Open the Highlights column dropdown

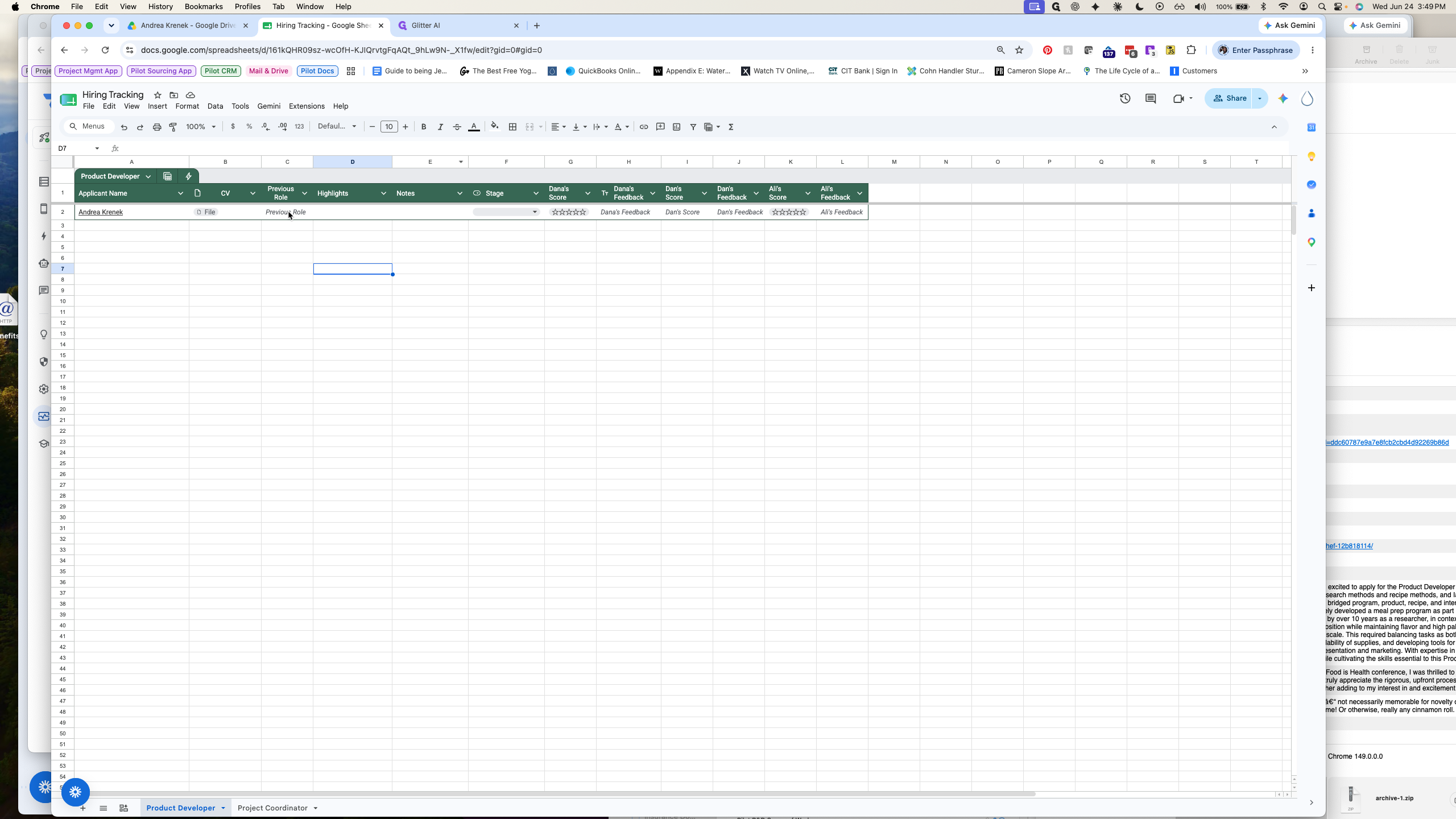[x=383, y=193]
